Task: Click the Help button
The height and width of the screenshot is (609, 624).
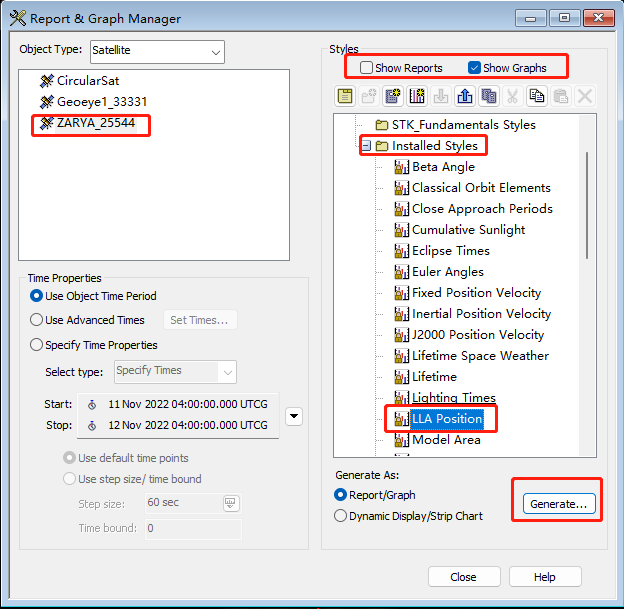Action: tap(544, 577)
